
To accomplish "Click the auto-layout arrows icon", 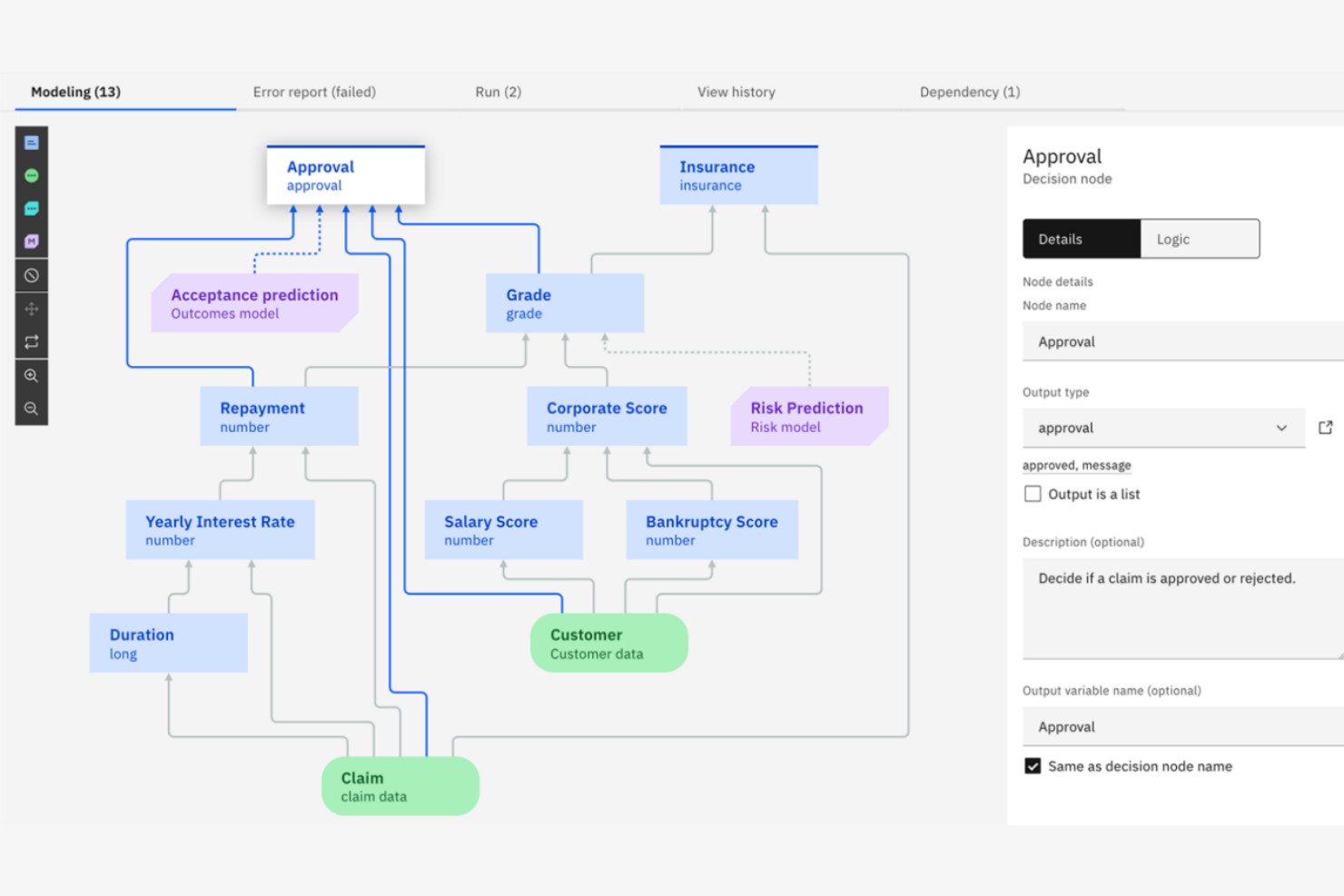I will 32,342.
